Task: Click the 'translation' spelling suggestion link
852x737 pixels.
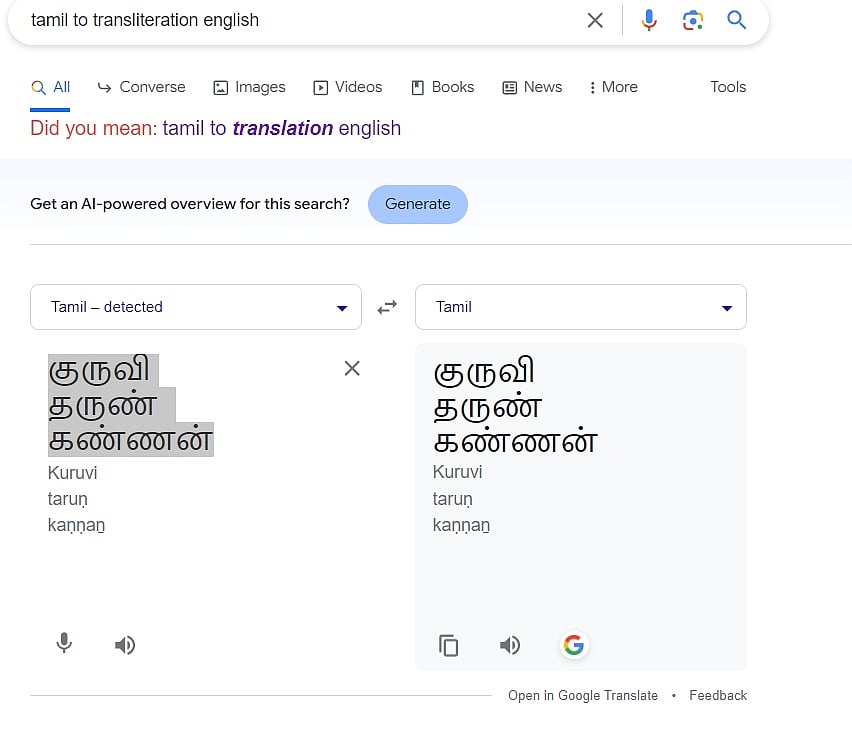Action: (281, 128)
